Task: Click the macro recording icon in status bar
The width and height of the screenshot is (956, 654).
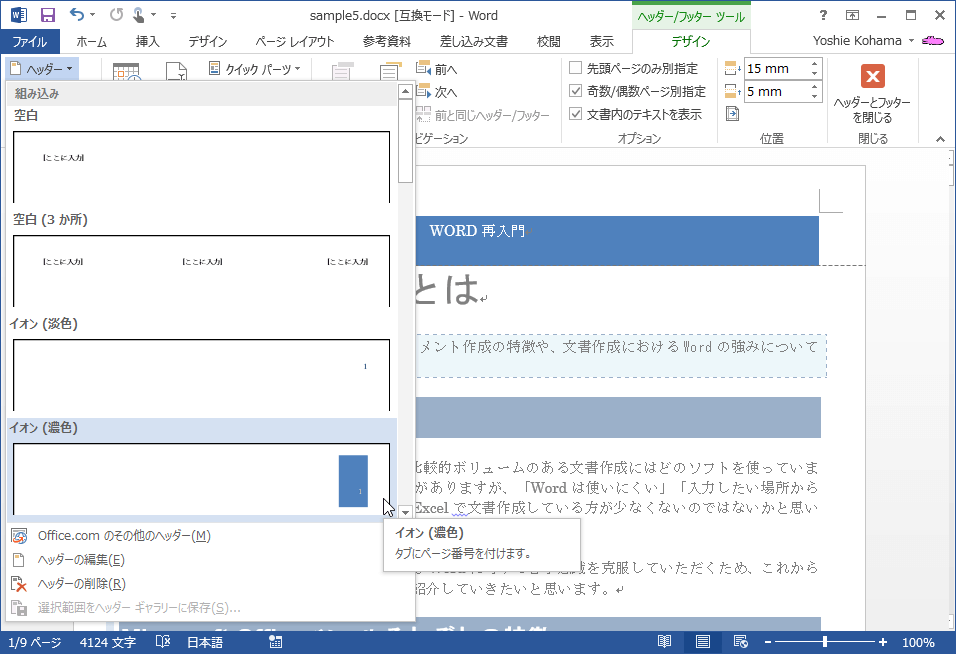Action: tap(276, 641)
